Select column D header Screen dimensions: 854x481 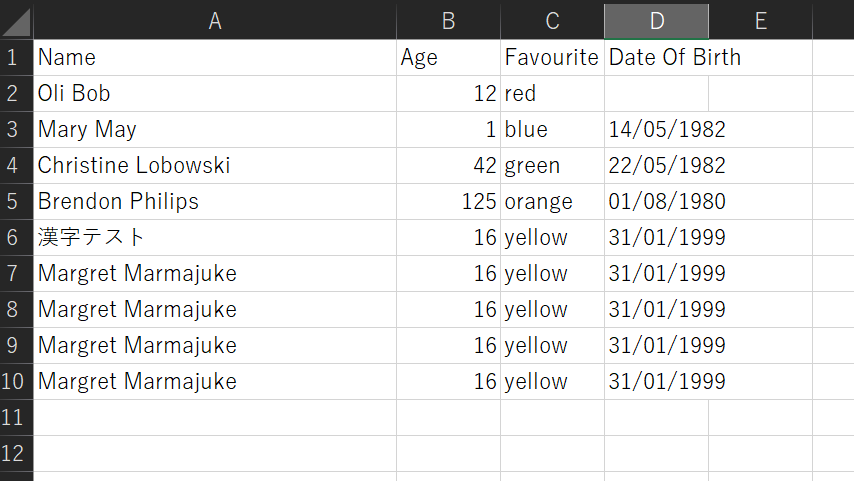(656, 21)
